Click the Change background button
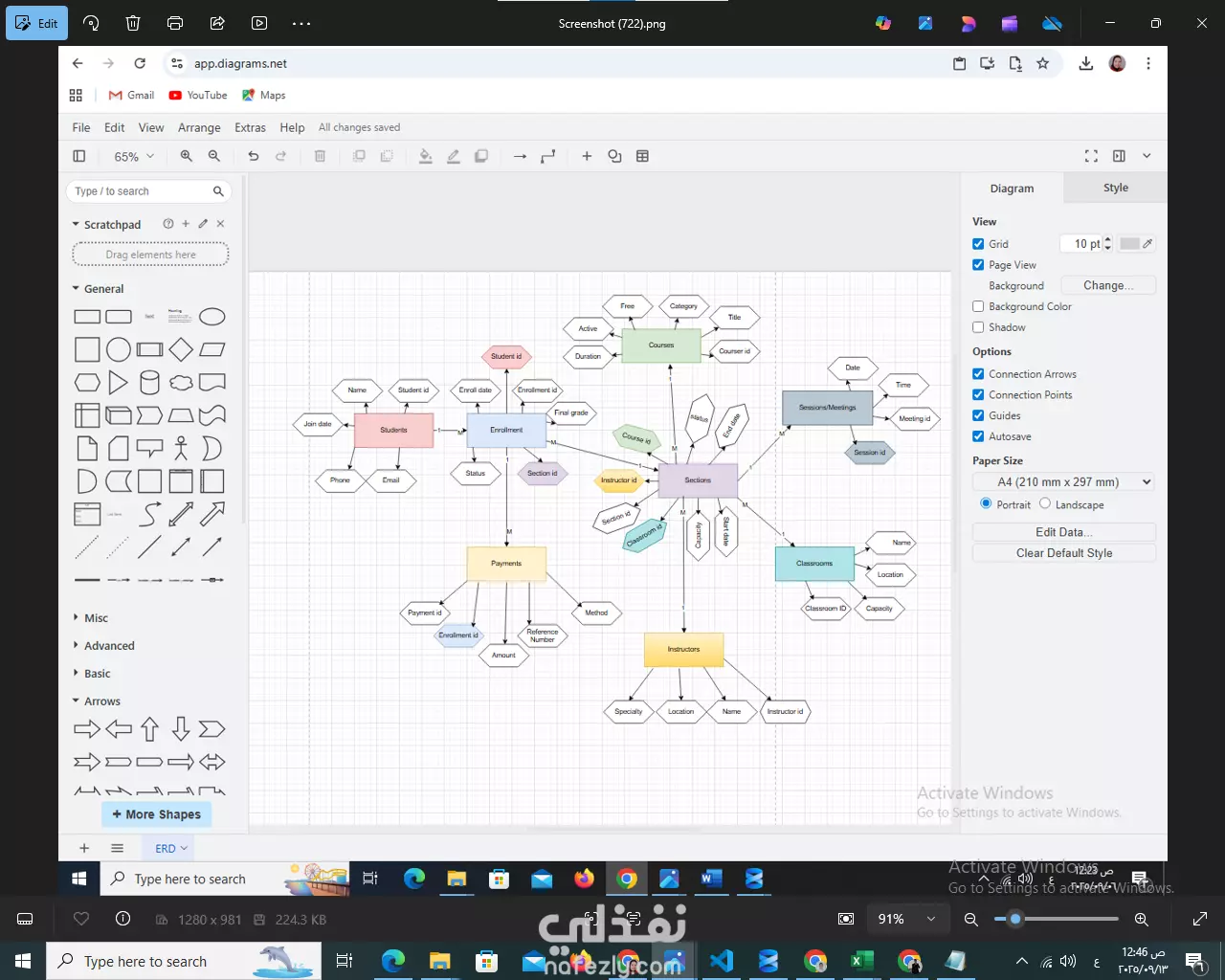This screenshot has width=1225, height=980. [1108, 285]
